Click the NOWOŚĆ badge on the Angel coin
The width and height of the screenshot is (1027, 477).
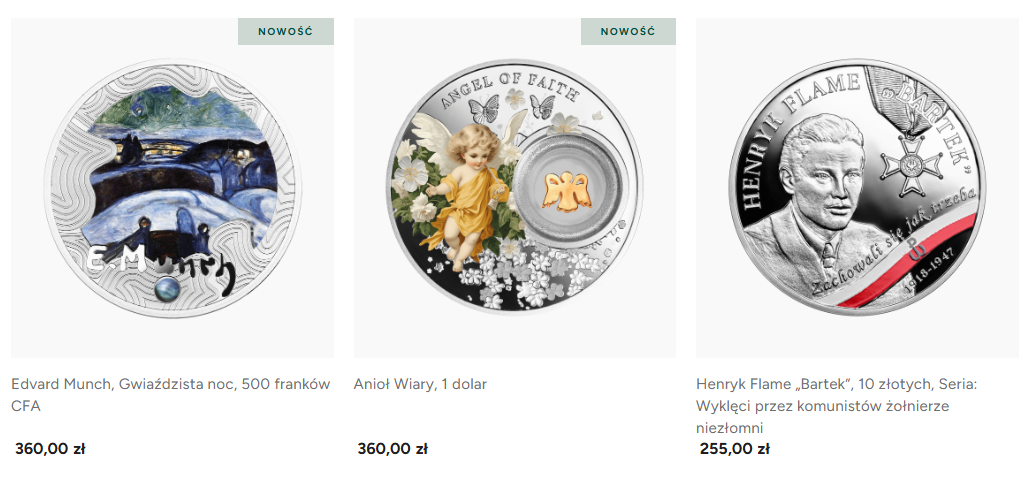pos(628,31)
